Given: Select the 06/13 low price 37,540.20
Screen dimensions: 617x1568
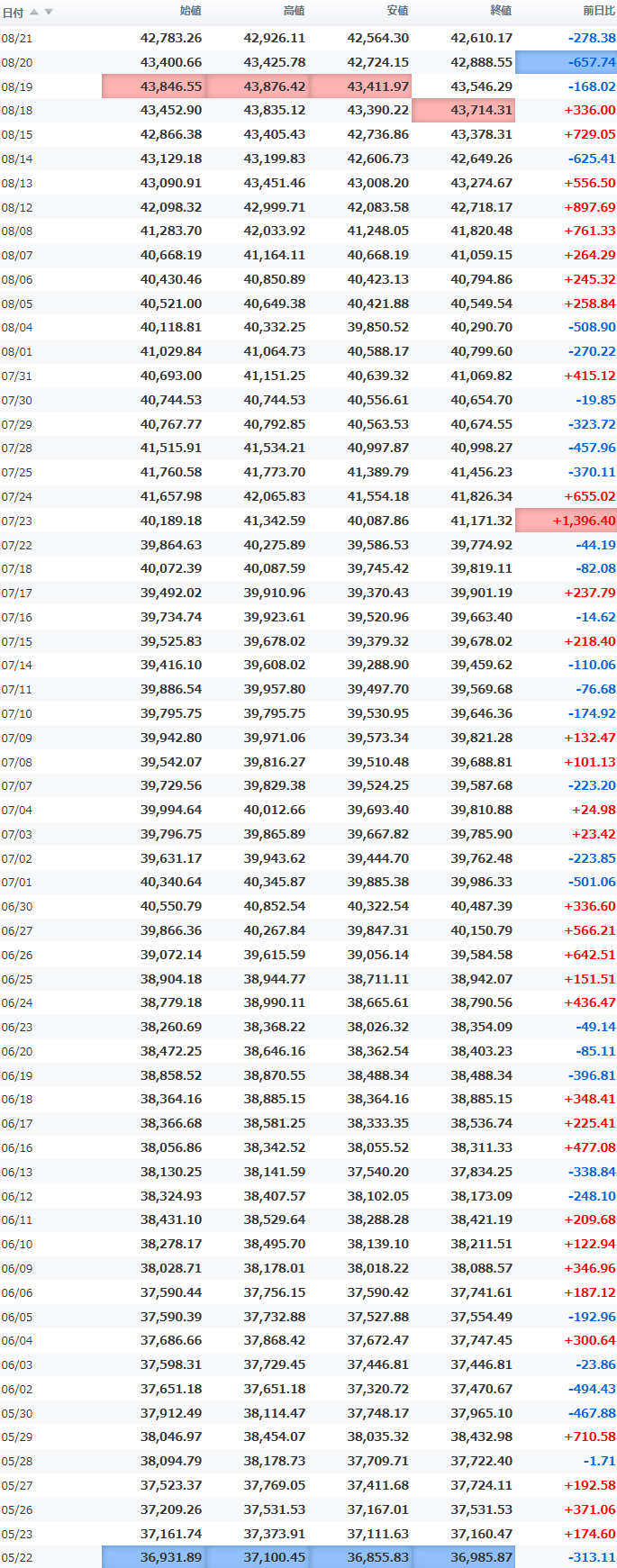Looking at the screenshot, I should tap(378, 1172).
